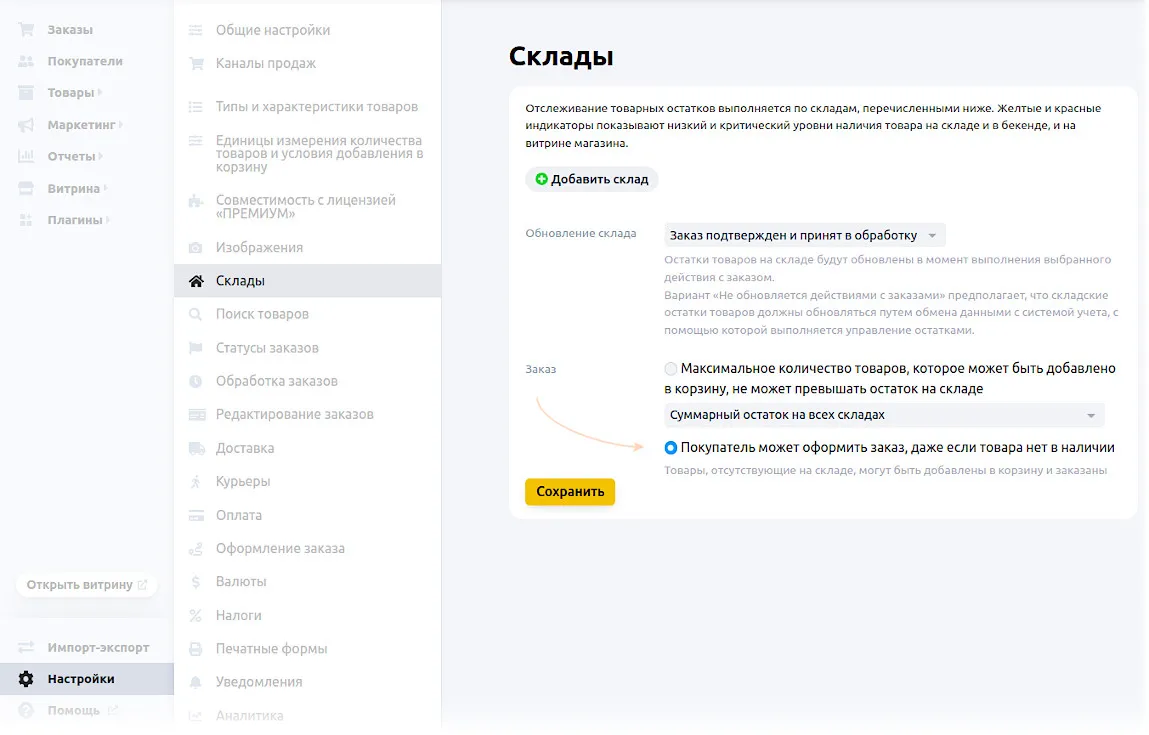Screen dimensions: 1149x735
Task: Open the Обновление склада dropdown
Action: [x=804, y=236]
